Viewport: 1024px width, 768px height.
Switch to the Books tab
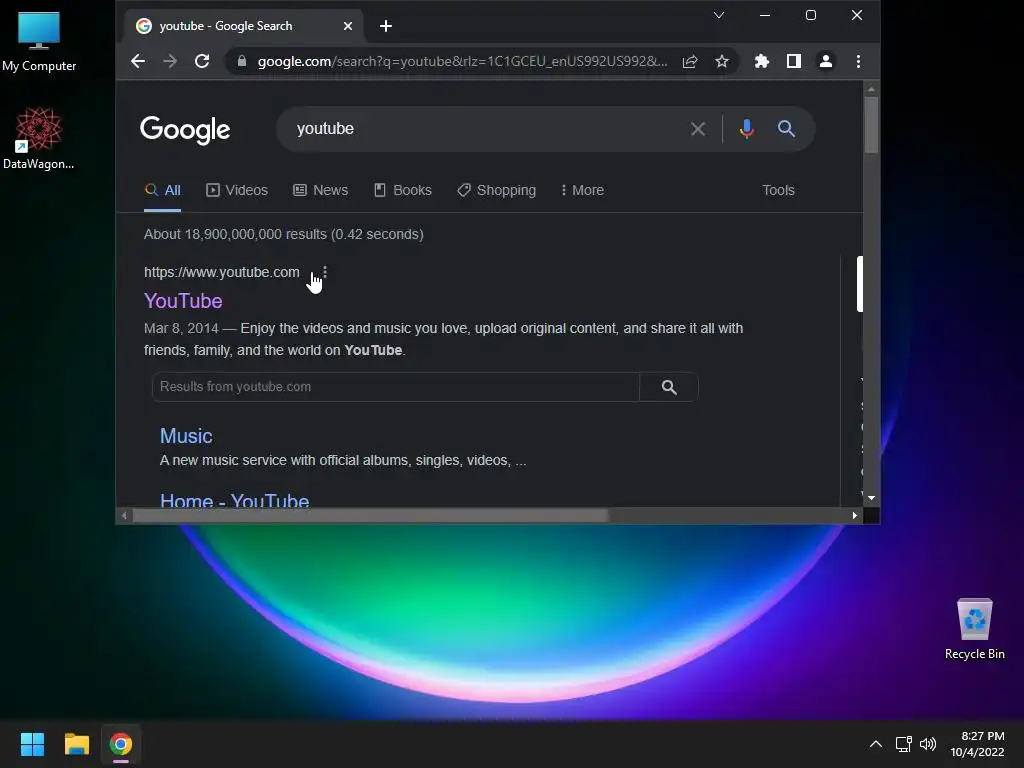(402, 190)
